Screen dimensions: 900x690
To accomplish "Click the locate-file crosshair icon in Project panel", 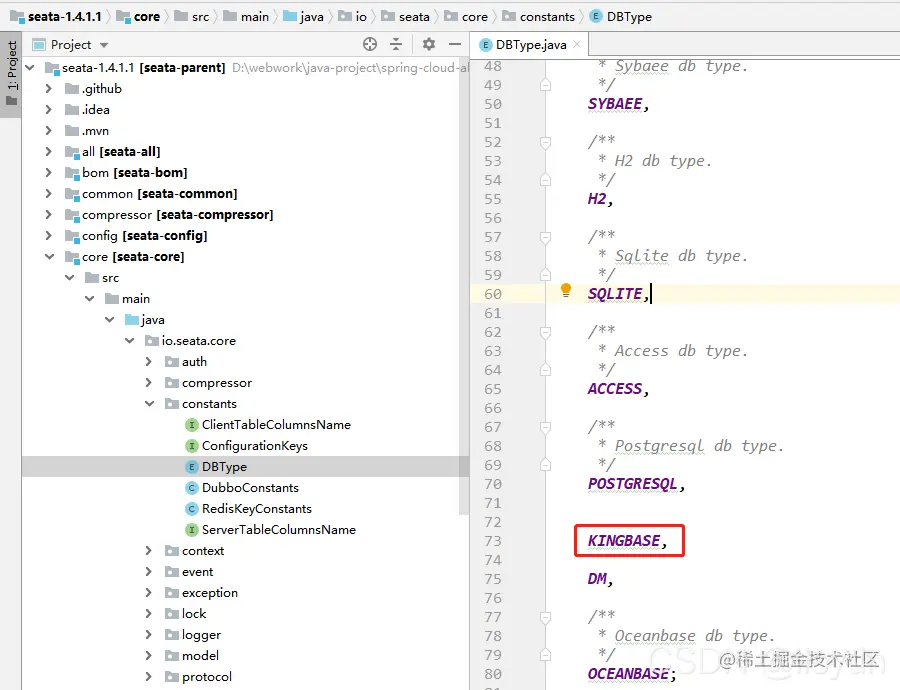I will click(370, 44).
